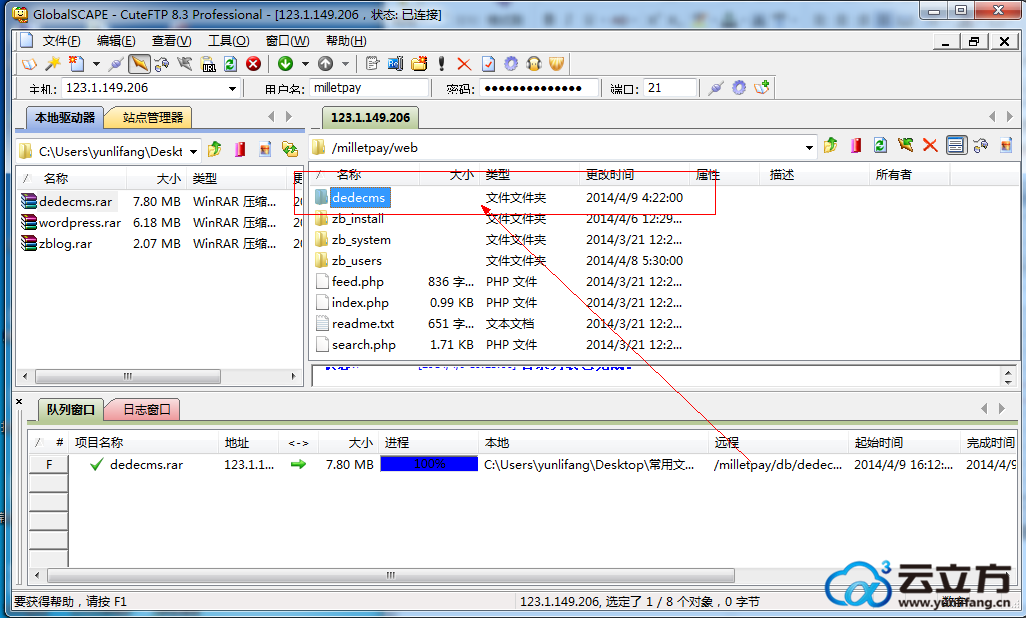The height and width of the screenshot is (618, 1026).
Task: Click the plug connect icon beside port field
Action: [x=715, y=88]
